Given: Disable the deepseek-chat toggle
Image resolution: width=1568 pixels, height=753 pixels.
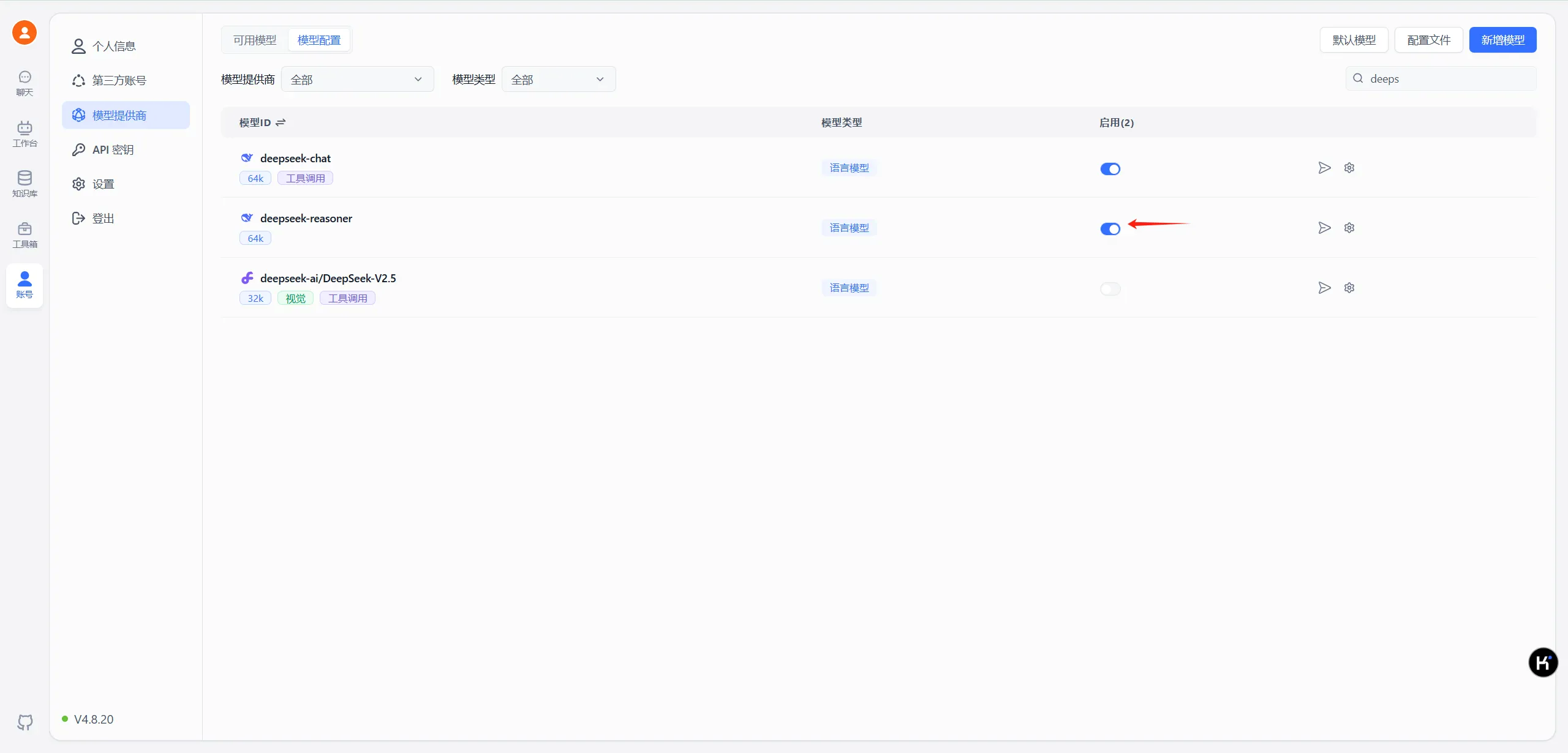Looking at the screenshot, I should [1110, 169].
